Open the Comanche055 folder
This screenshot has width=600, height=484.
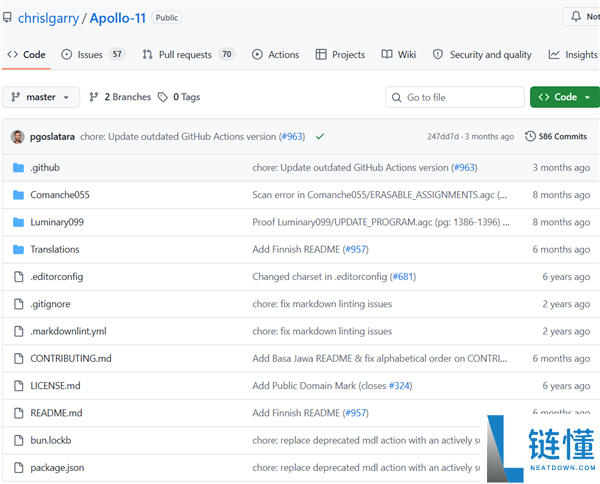[x=60, y=195]
